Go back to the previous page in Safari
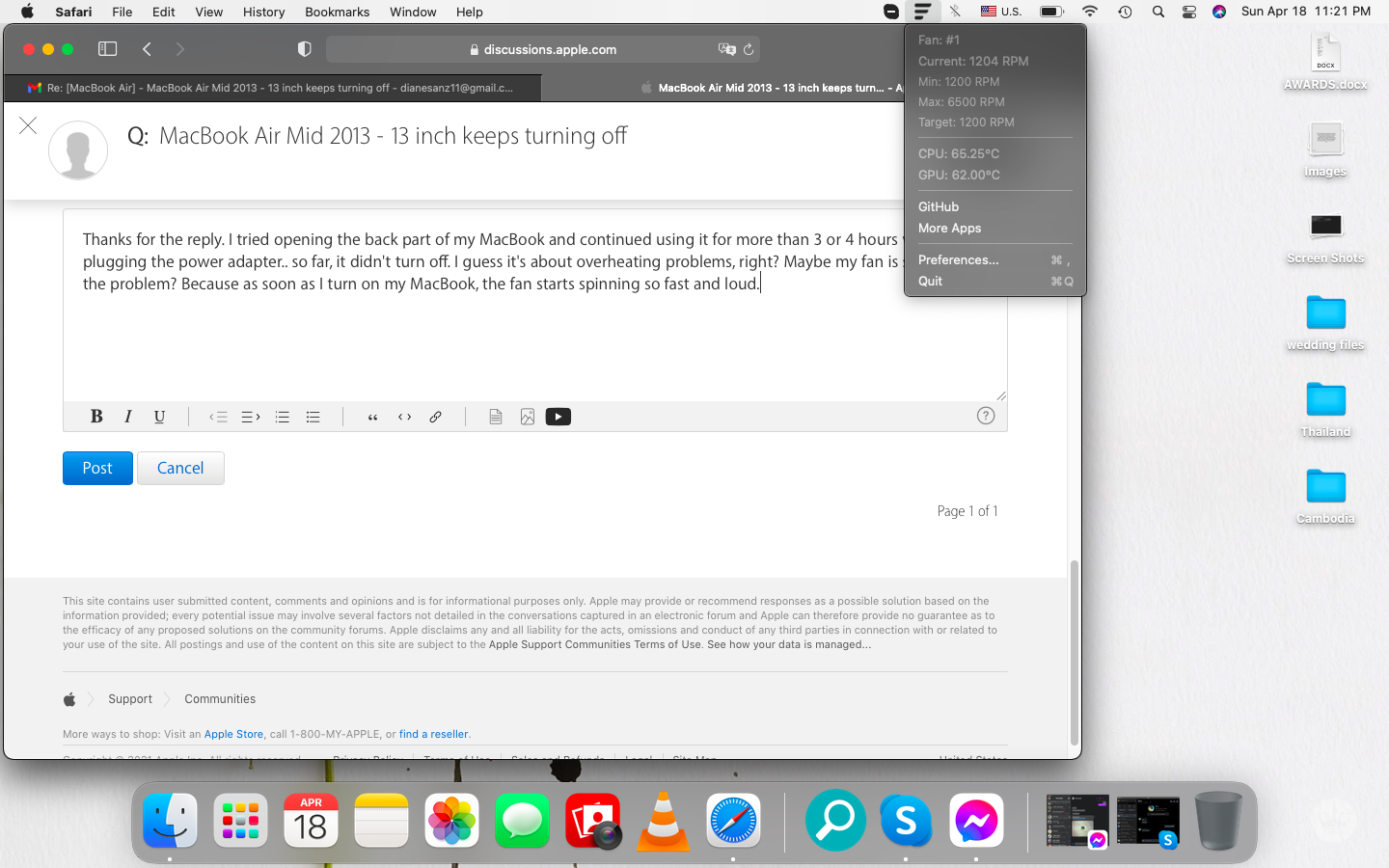The image size is (1389, 868). [148, 49]
